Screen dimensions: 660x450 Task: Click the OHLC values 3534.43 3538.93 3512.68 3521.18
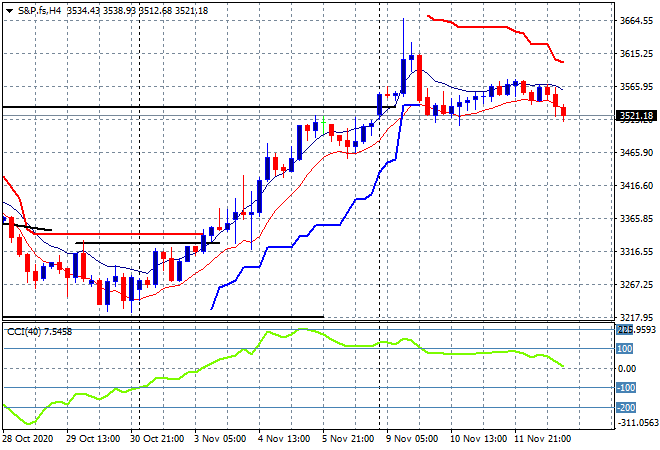[x=137, y=11]
